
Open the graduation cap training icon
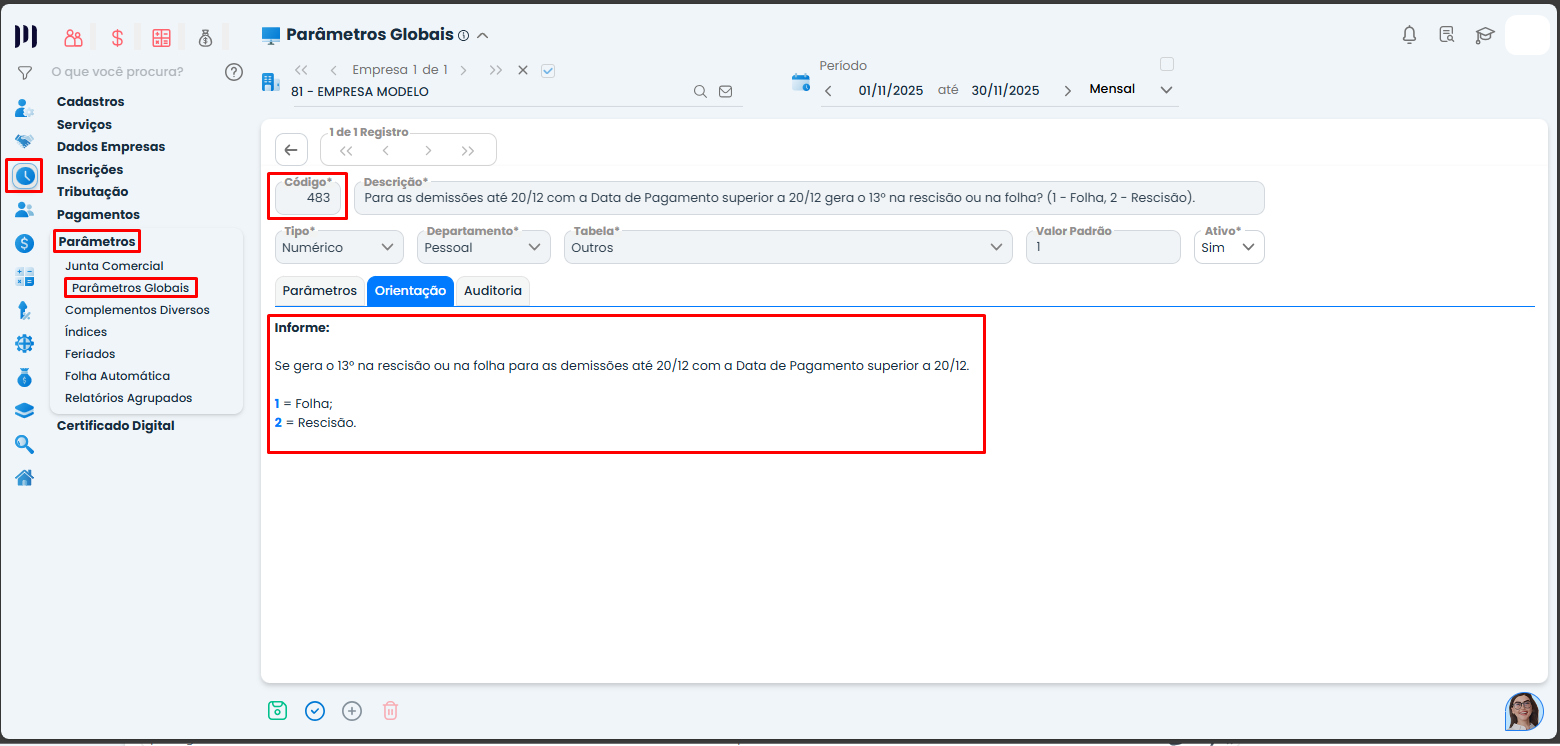(1484, 35)
